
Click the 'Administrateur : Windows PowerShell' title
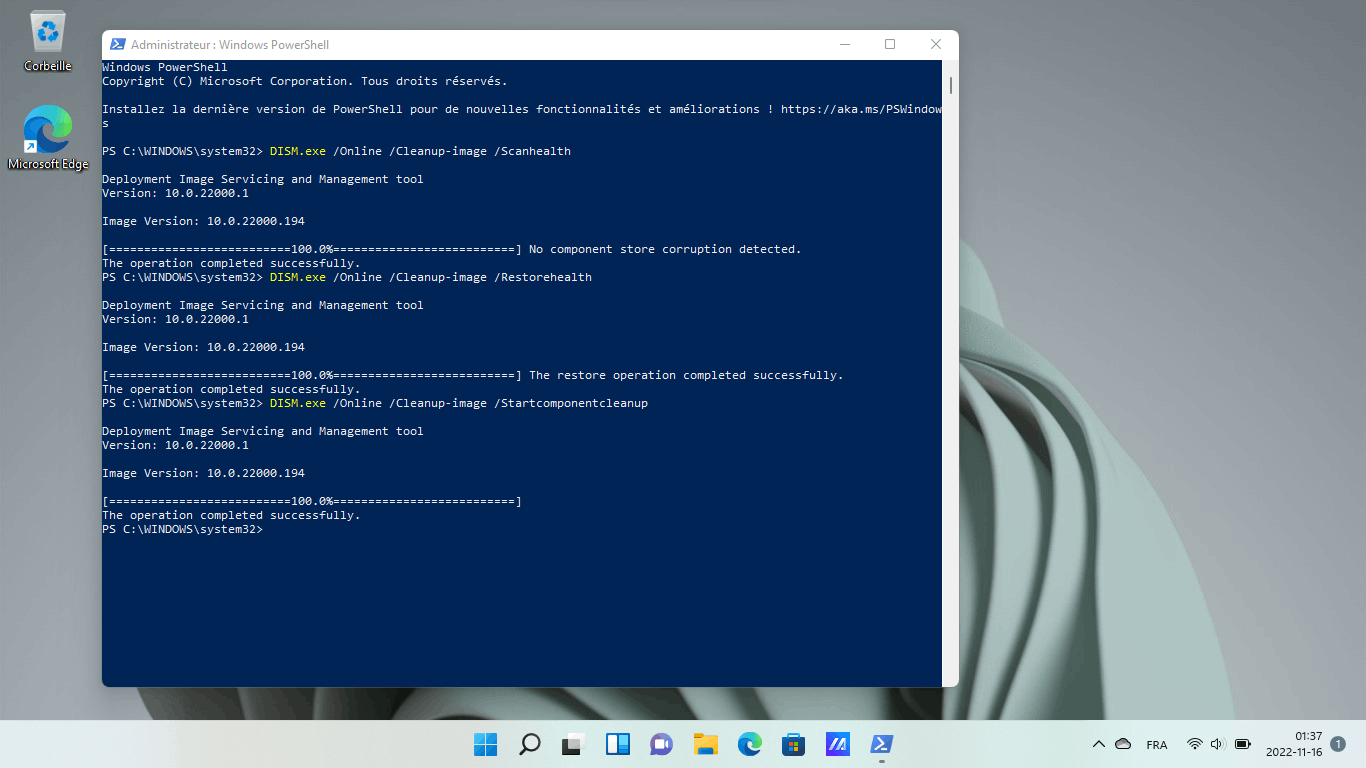(230, 45)
